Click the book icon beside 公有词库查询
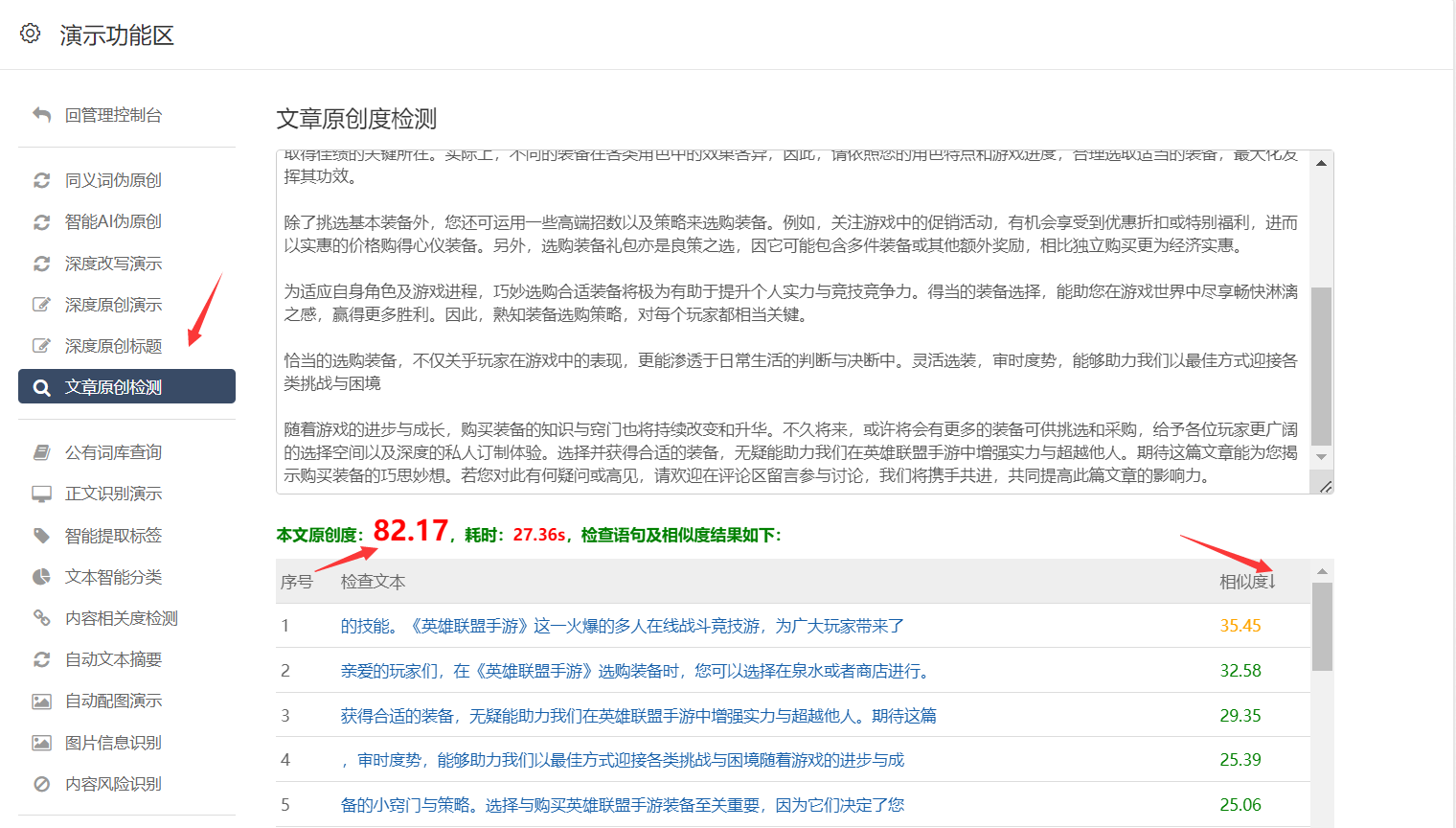Image resolution: width=1456 pixels, height=828 pixels. pyautogui.click(x=41, y=452)
